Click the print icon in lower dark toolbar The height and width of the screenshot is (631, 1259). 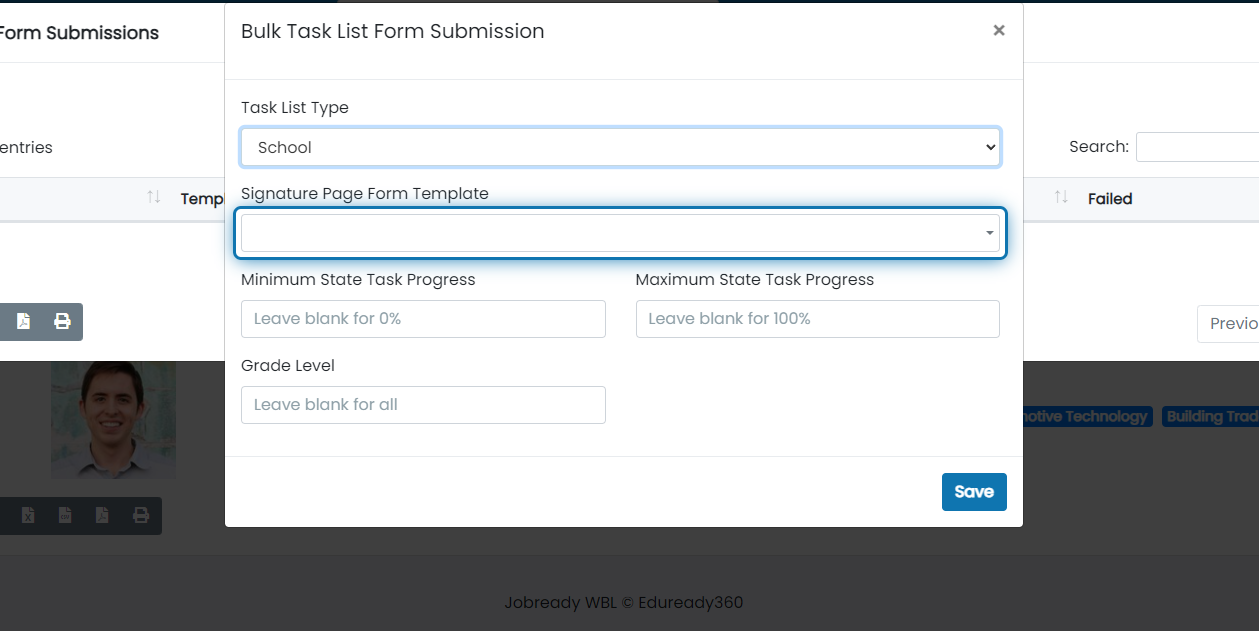141,516
